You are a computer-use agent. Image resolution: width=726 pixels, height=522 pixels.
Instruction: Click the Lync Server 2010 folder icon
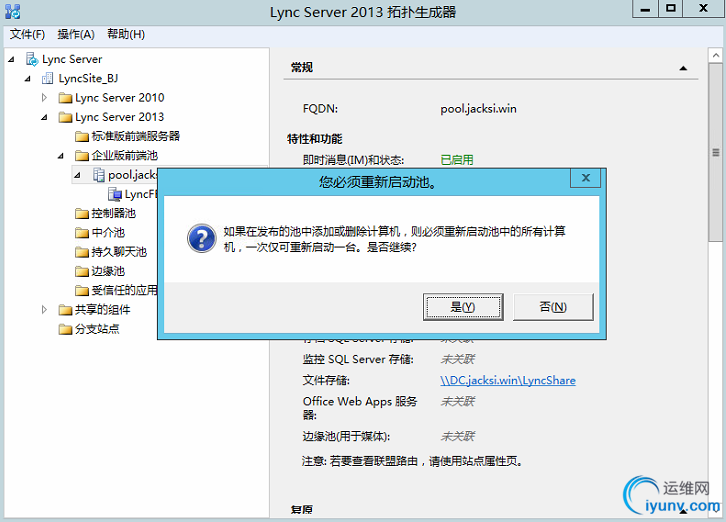(65, 98)
